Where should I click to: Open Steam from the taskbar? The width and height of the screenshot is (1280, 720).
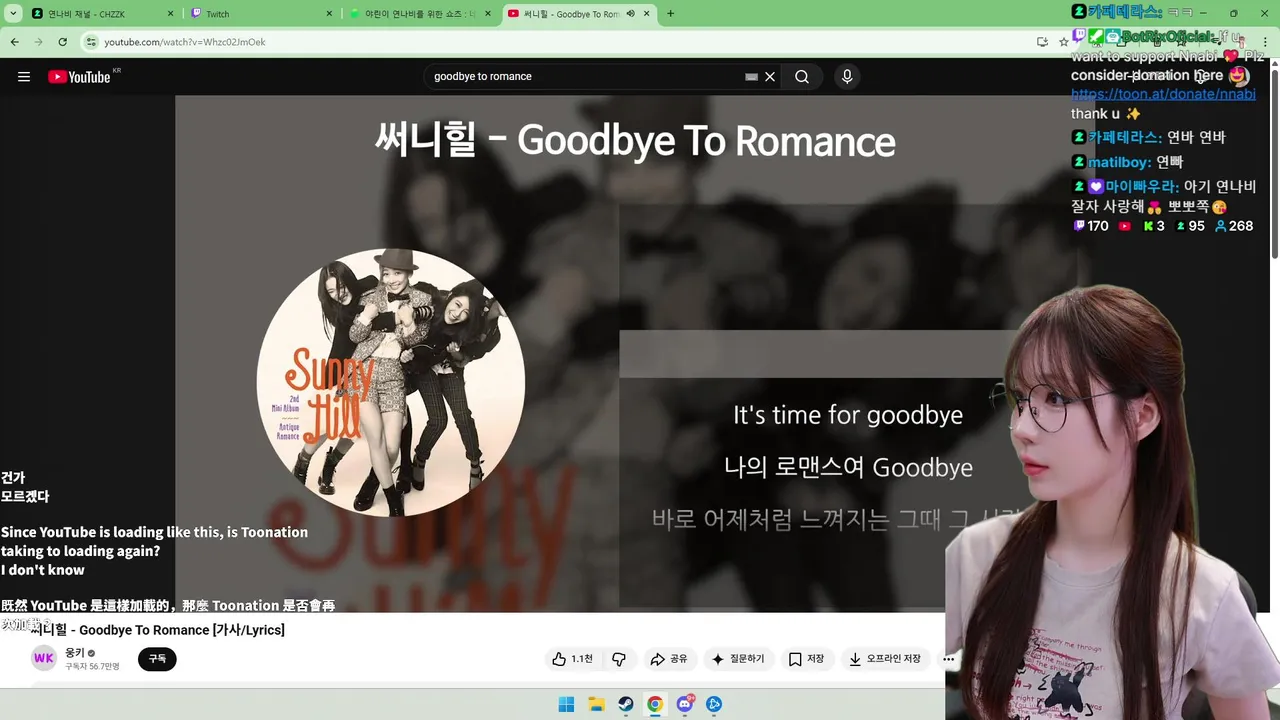tap(625, 704)
